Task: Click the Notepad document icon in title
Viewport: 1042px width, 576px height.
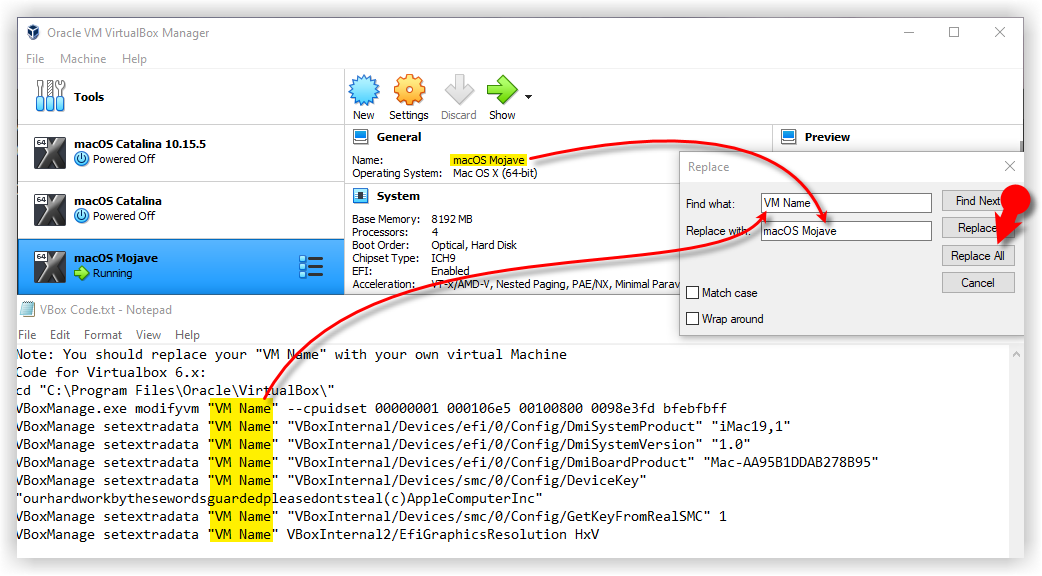Action: 28,309
